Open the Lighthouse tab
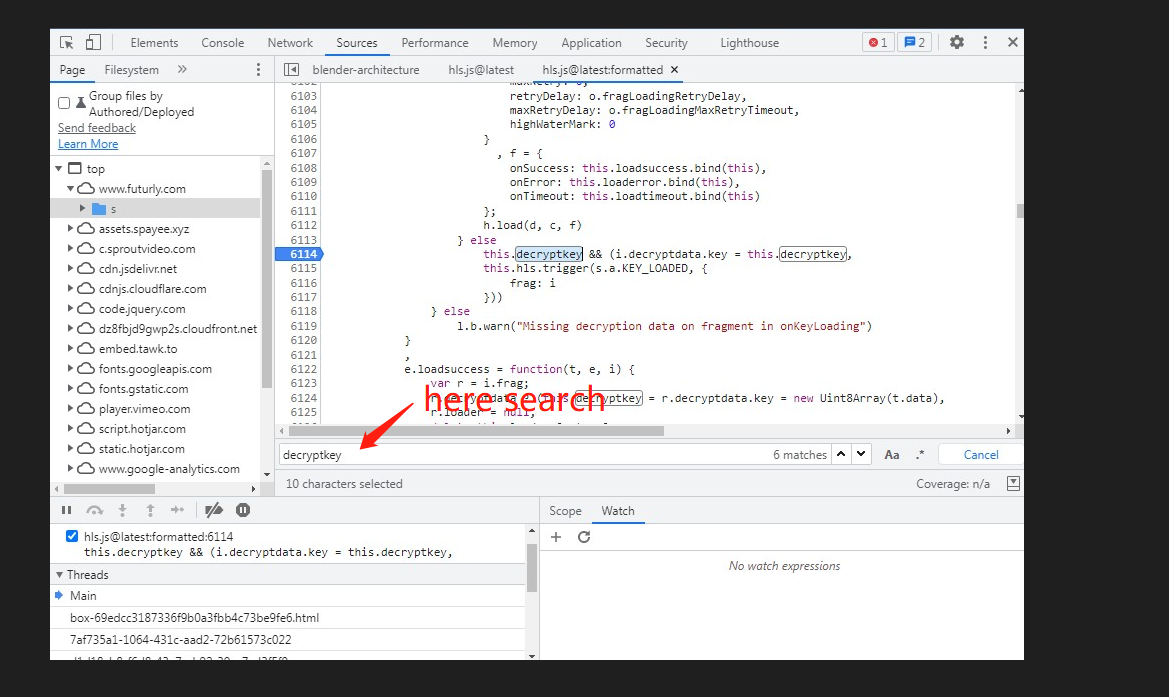 (x=749, y=42)
